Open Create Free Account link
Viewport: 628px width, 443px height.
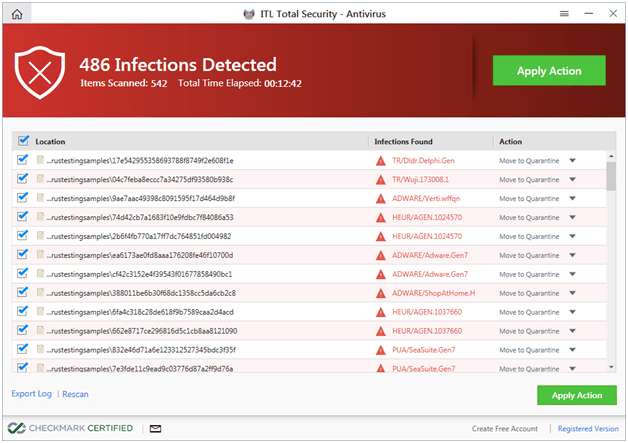click(x=505, y=429)
